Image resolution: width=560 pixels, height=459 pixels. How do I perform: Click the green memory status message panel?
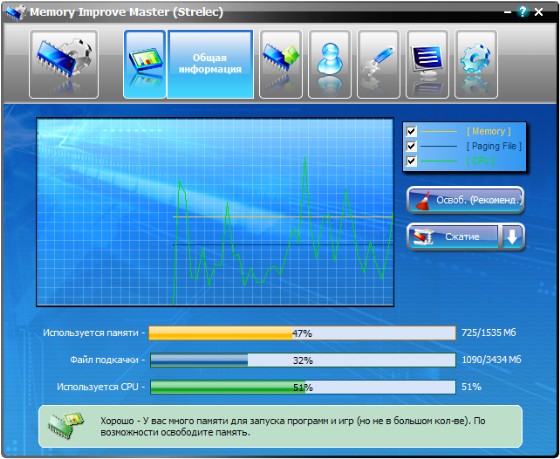(x=280, y=426)
